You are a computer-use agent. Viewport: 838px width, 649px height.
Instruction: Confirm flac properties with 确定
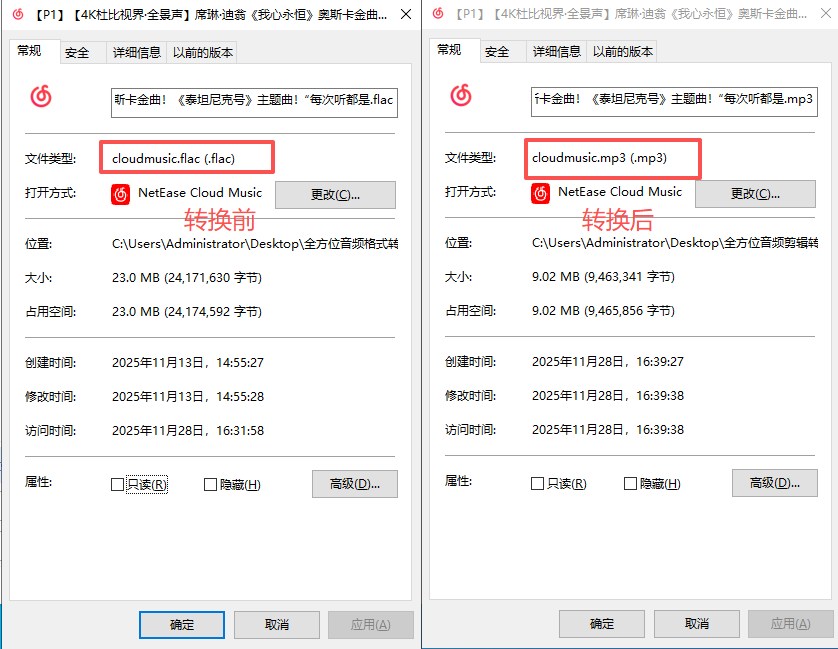click(x=181, y=623)
